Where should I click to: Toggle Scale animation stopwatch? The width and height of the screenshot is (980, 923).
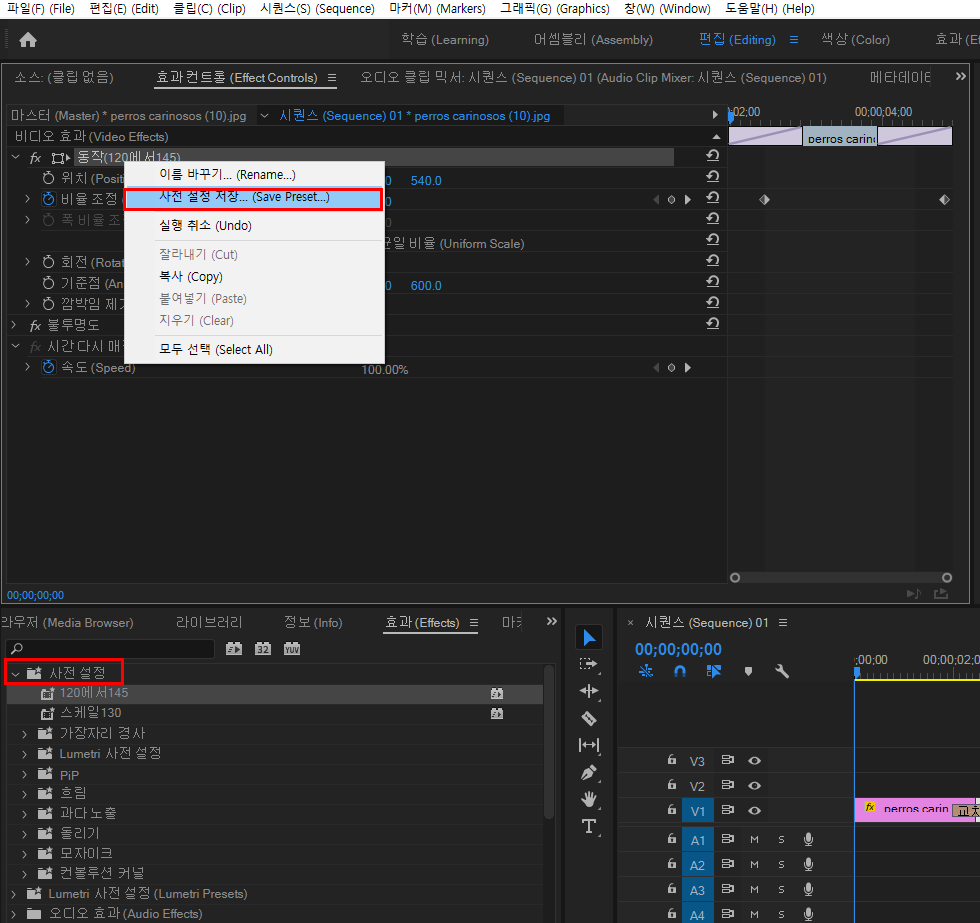(x=48, y=199)
